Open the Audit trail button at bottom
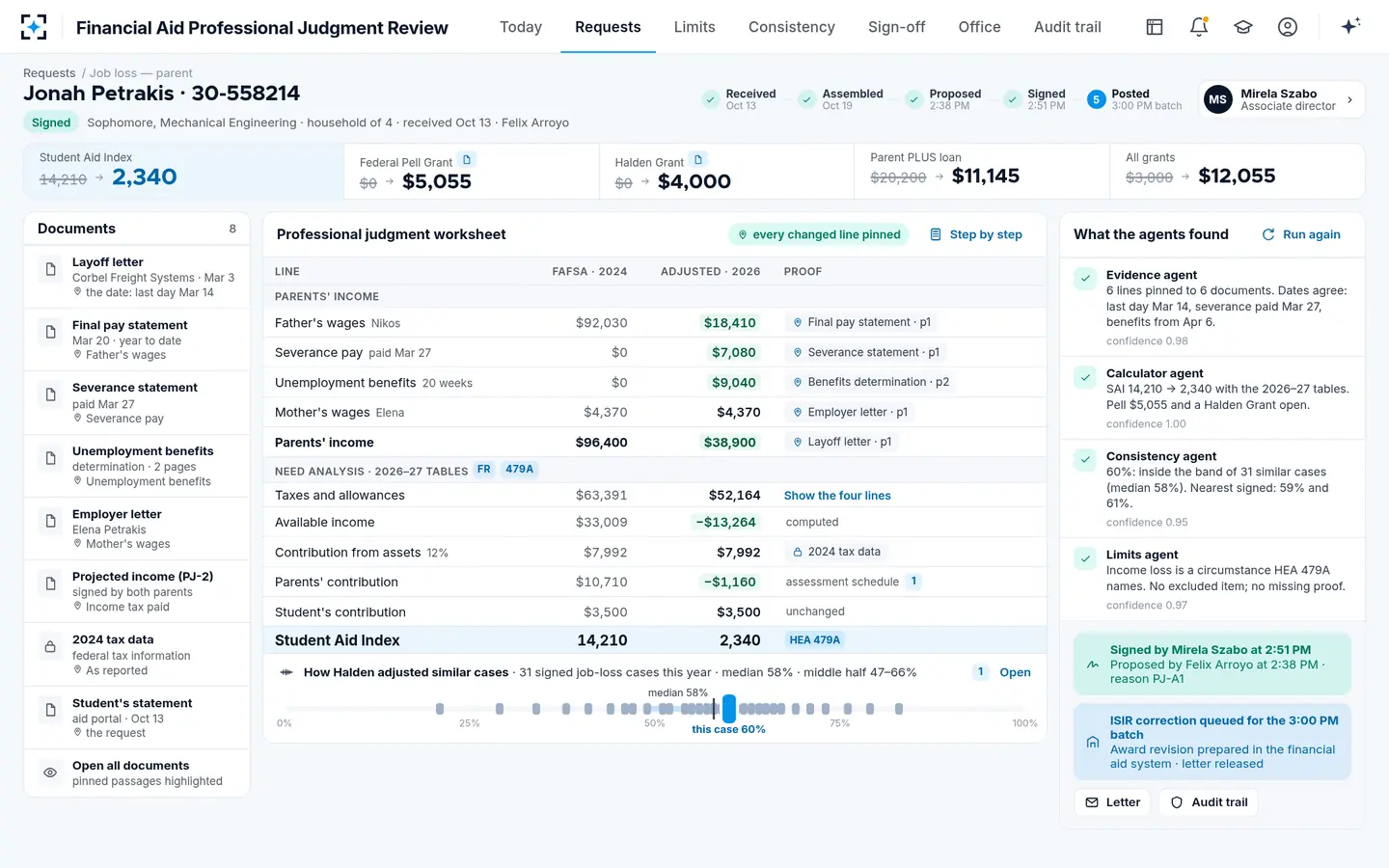Screen dimensions: 1389x868 click(x=1209, y=802)
